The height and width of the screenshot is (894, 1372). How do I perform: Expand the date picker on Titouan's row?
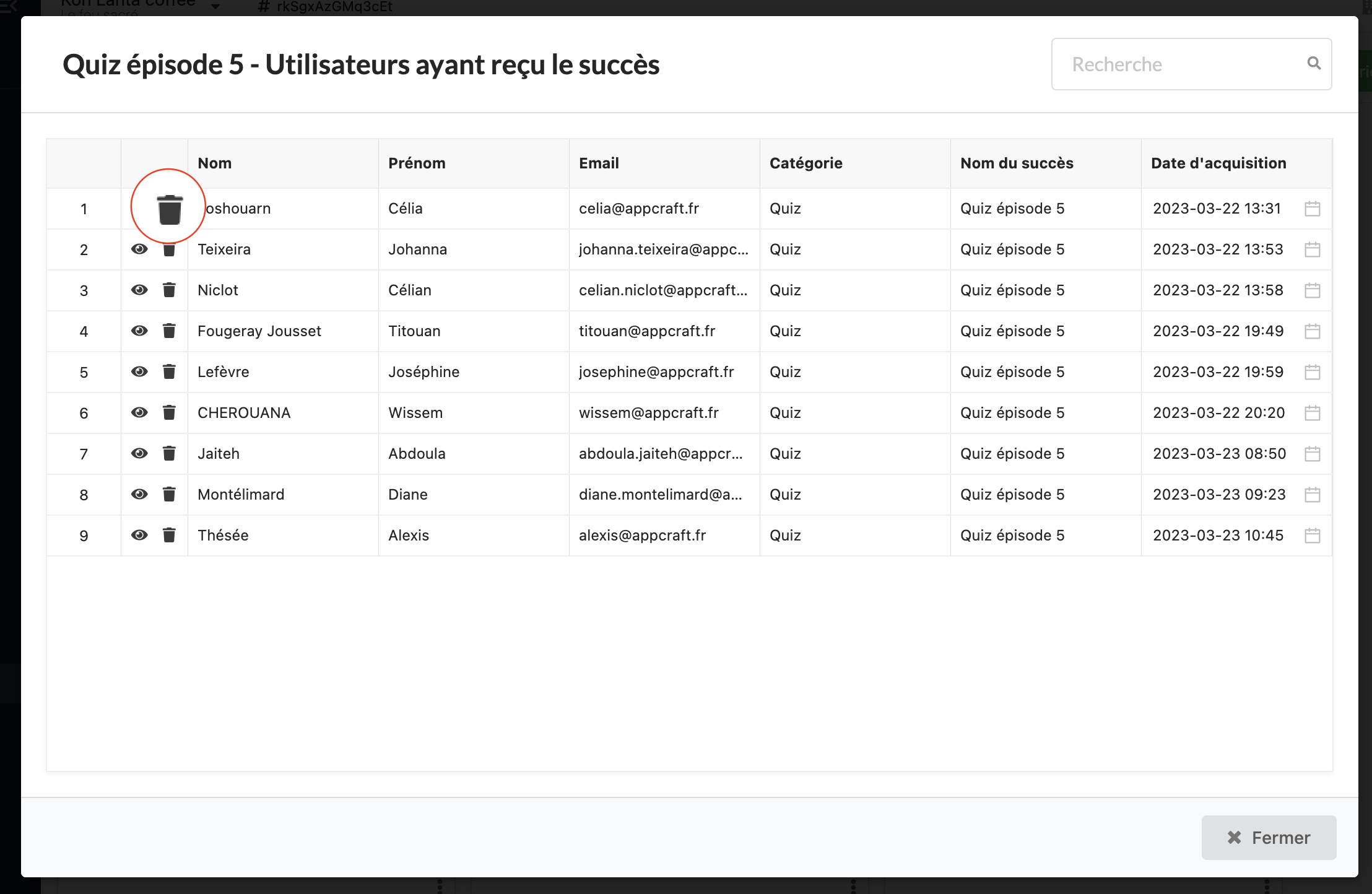[1312, 331]
